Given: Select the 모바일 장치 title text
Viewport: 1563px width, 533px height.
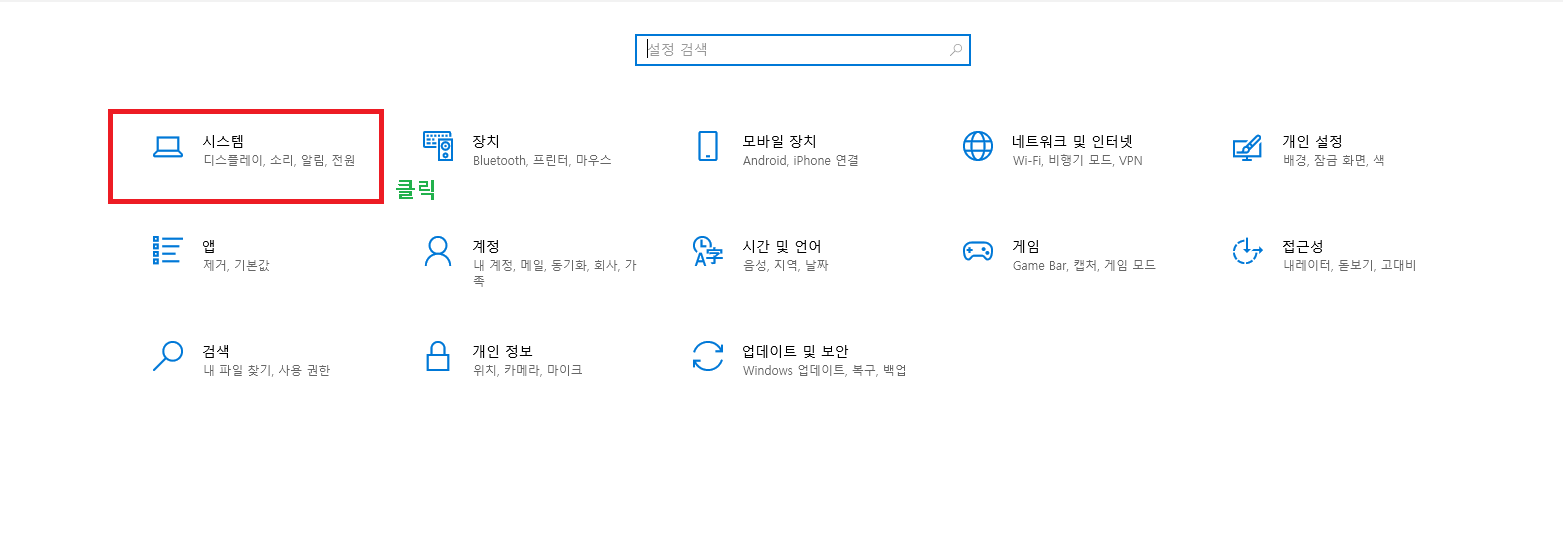Looking at the screenshot, I should click(x=780, y=141).
